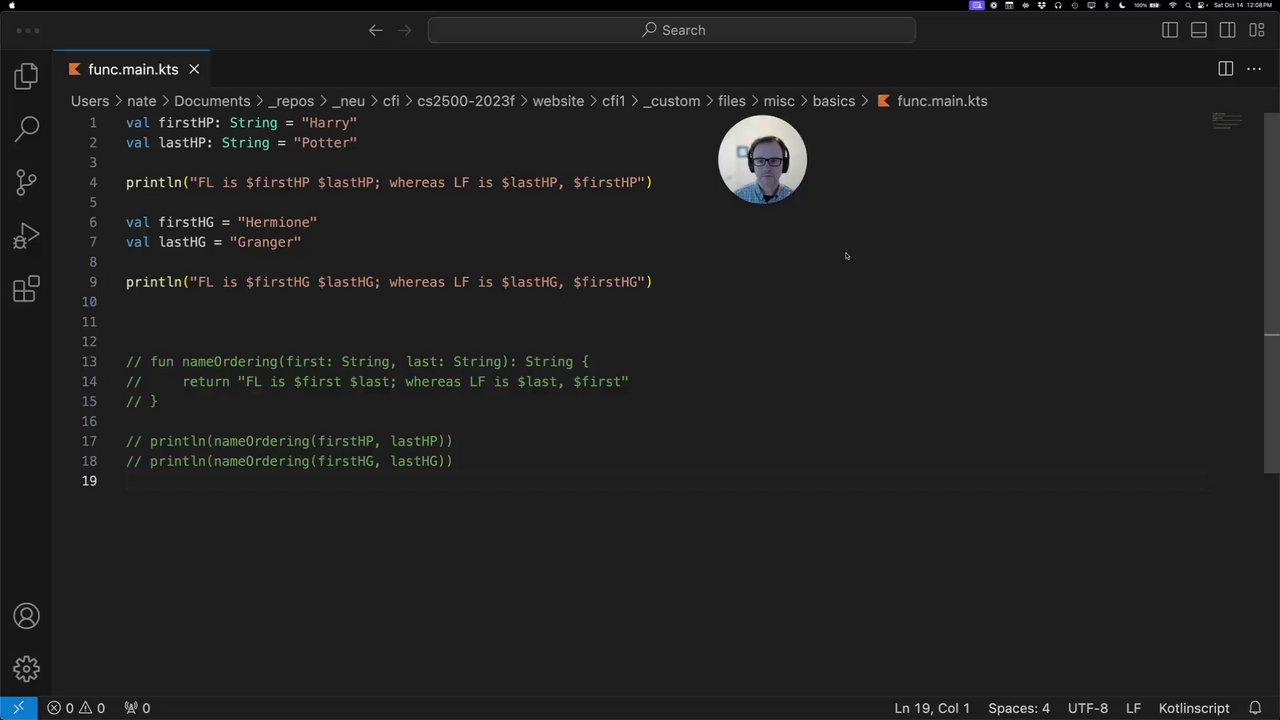Select the func.main.kts editor tab

pos(133,69)
